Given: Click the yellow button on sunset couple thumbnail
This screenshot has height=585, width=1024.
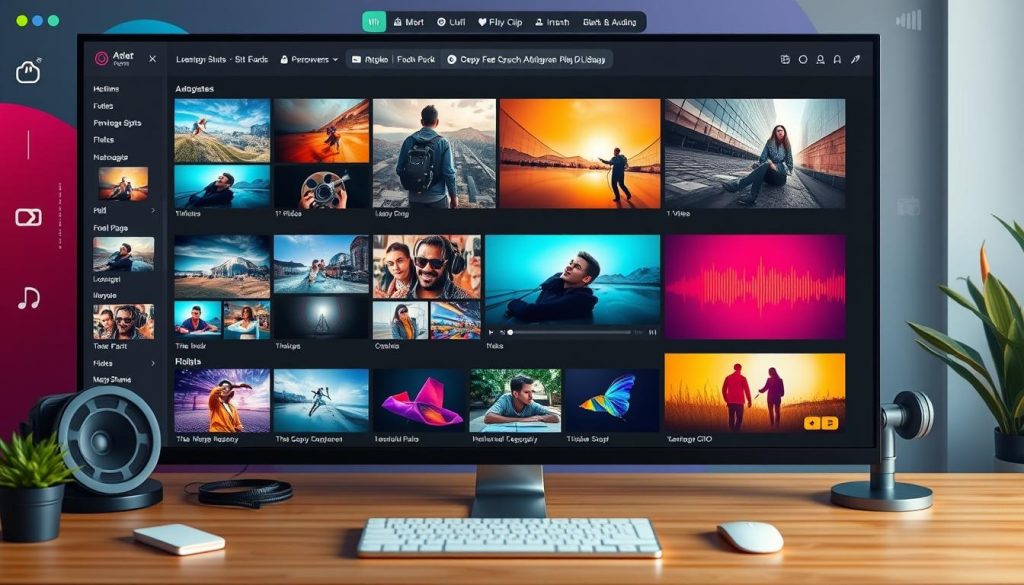Looking at the screenshot, I should (819, 423).
